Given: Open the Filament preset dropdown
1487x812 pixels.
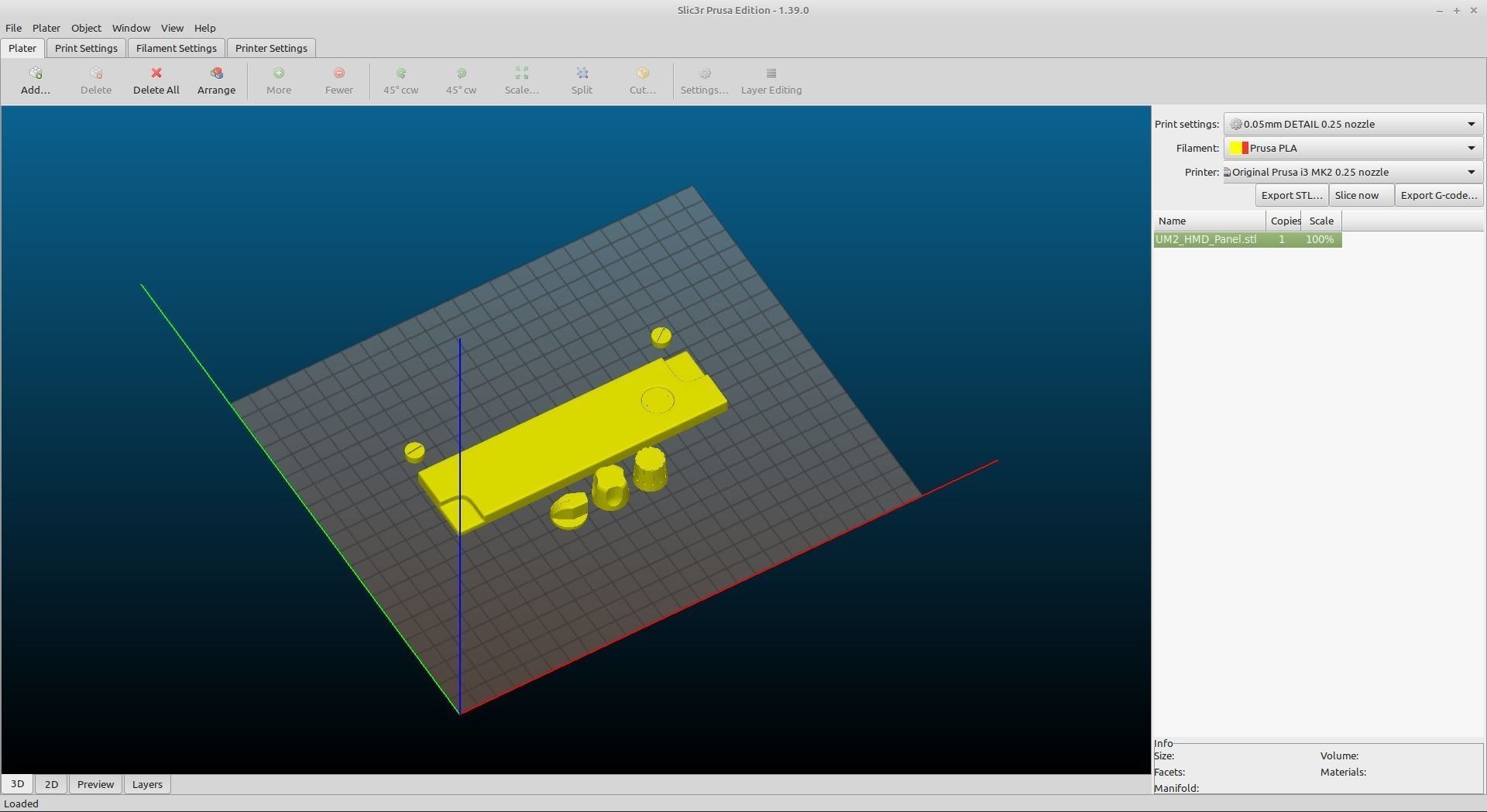Looking at the screenshot, I should tap(1353, 148).
